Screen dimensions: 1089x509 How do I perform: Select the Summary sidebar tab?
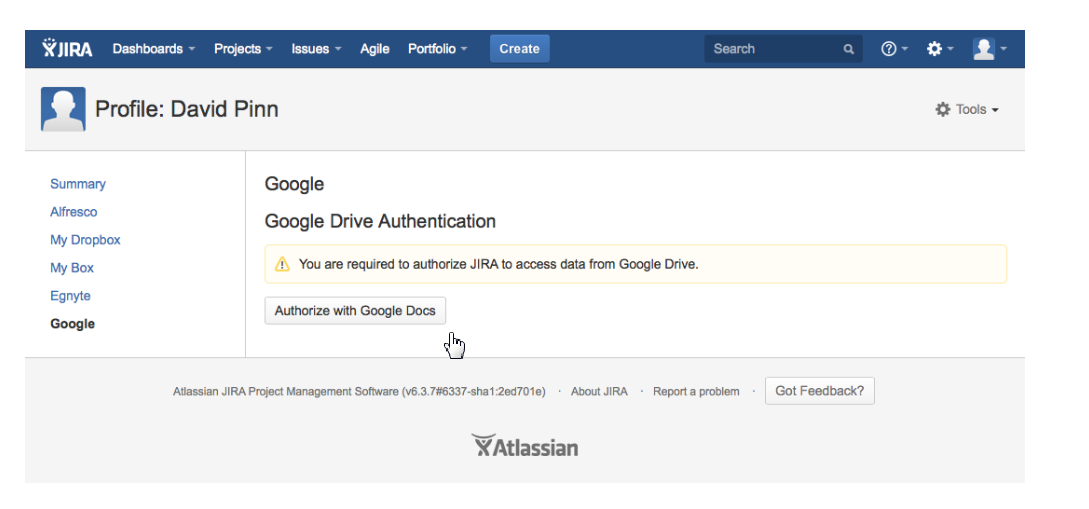pos(78,184)
